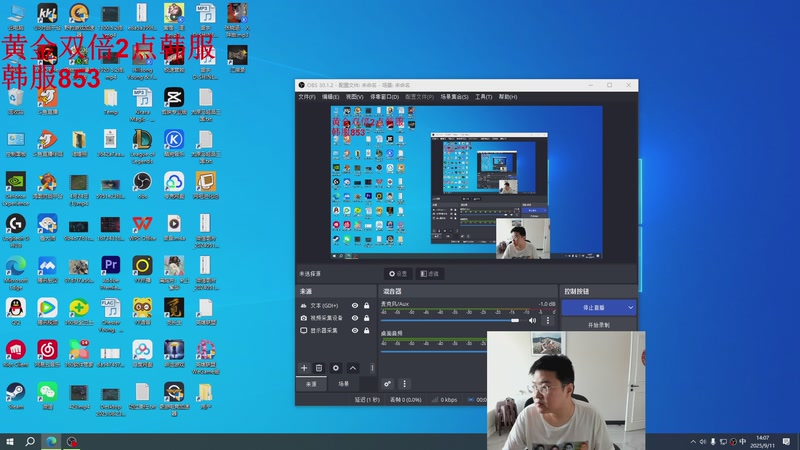The image size is (800, 450).
Task: Open sources toolbar three-dot overflow menu
Action: click(x=372, y=368)
